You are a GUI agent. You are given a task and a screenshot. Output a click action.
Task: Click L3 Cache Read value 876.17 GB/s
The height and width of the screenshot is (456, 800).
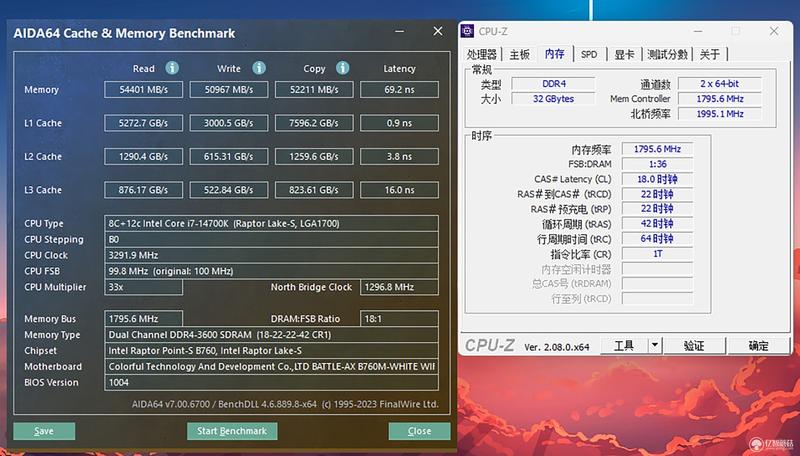[143, 190]
